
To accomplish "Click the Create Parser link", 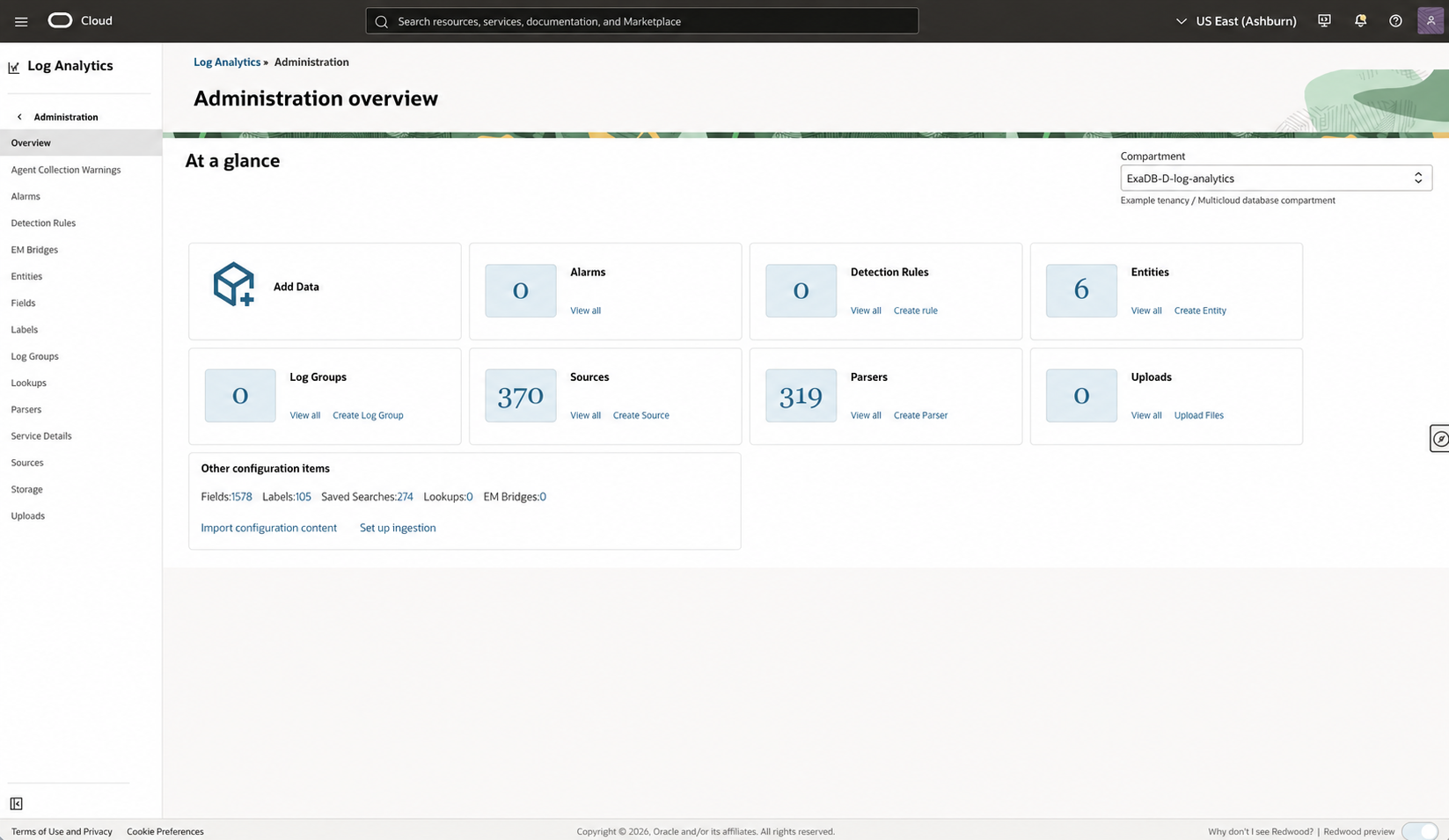I will 920,415.
